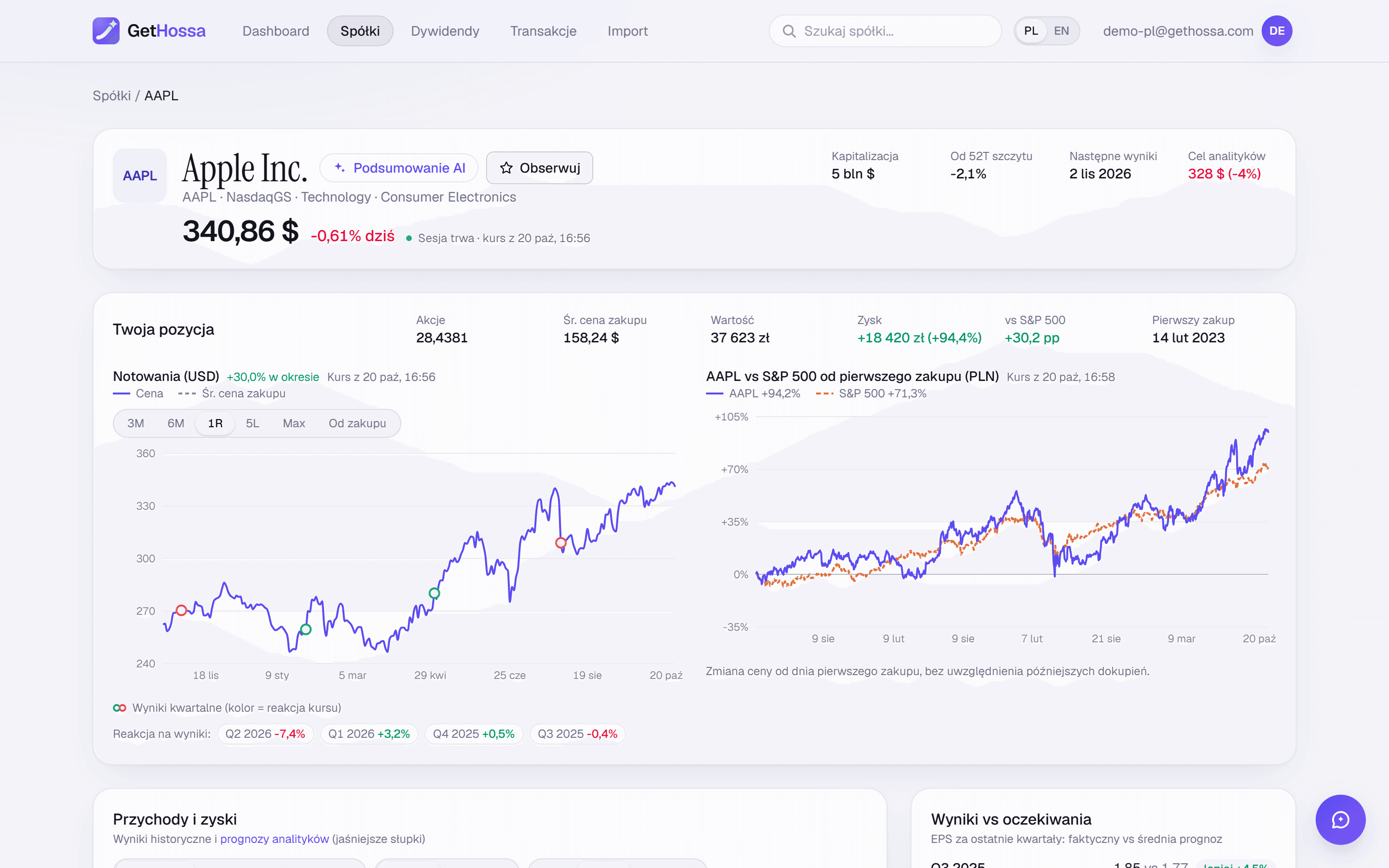Select the 5L chart range
This screenshot has width=1389, height=868.
[x=253, y=424]
